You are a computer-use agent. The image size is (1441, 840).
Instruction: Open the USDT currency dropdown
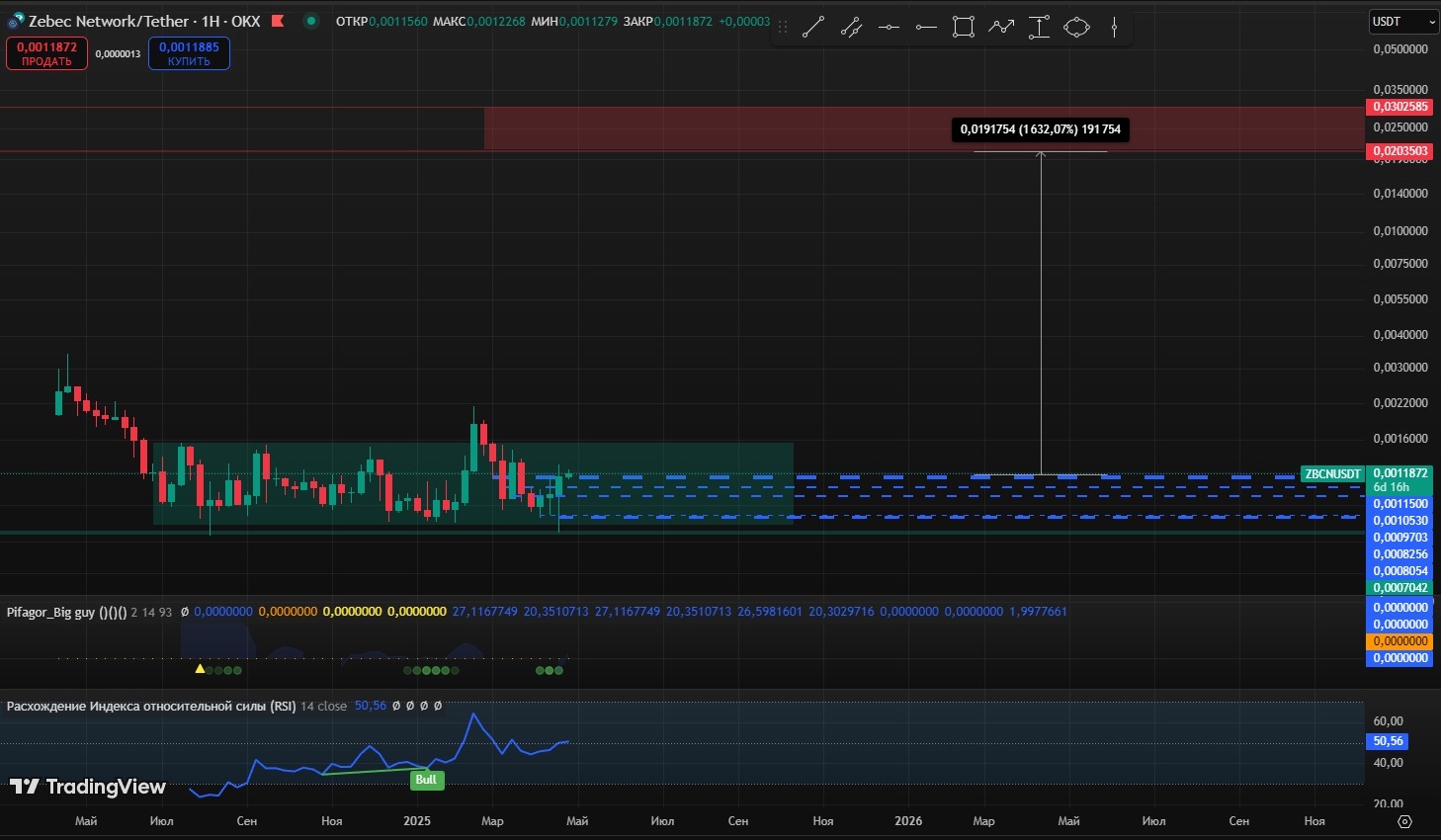click(1403, 21)
